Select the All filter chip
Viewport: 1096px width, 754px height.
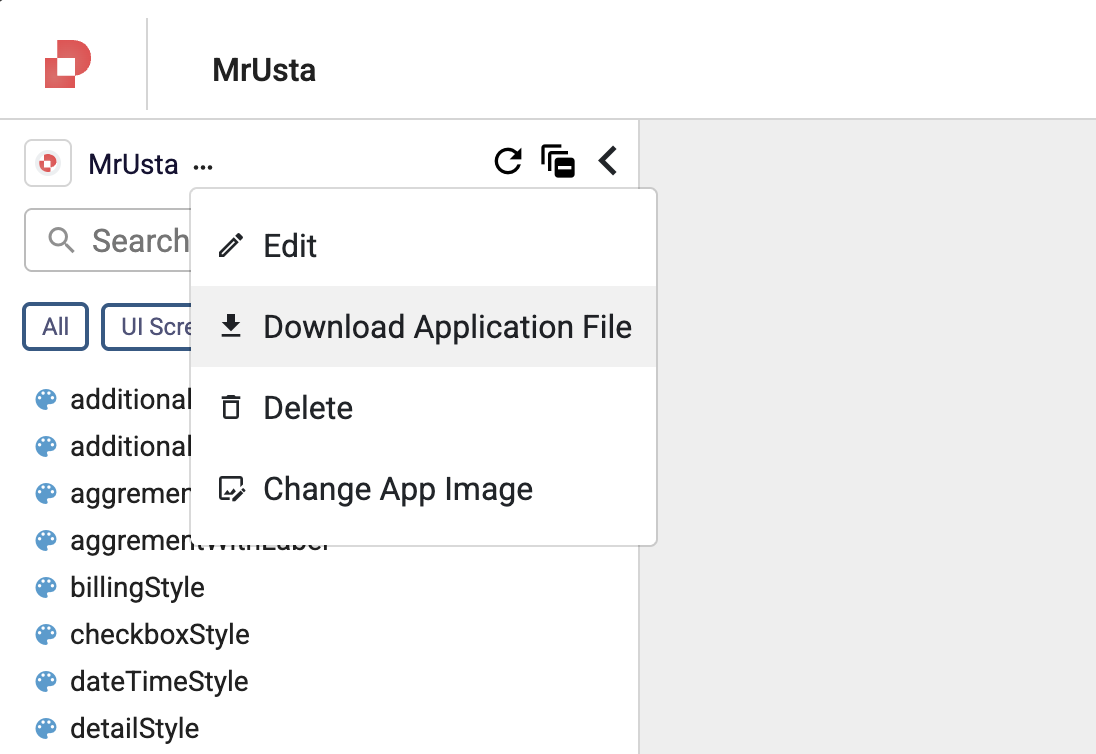click(x=56, y=327)
